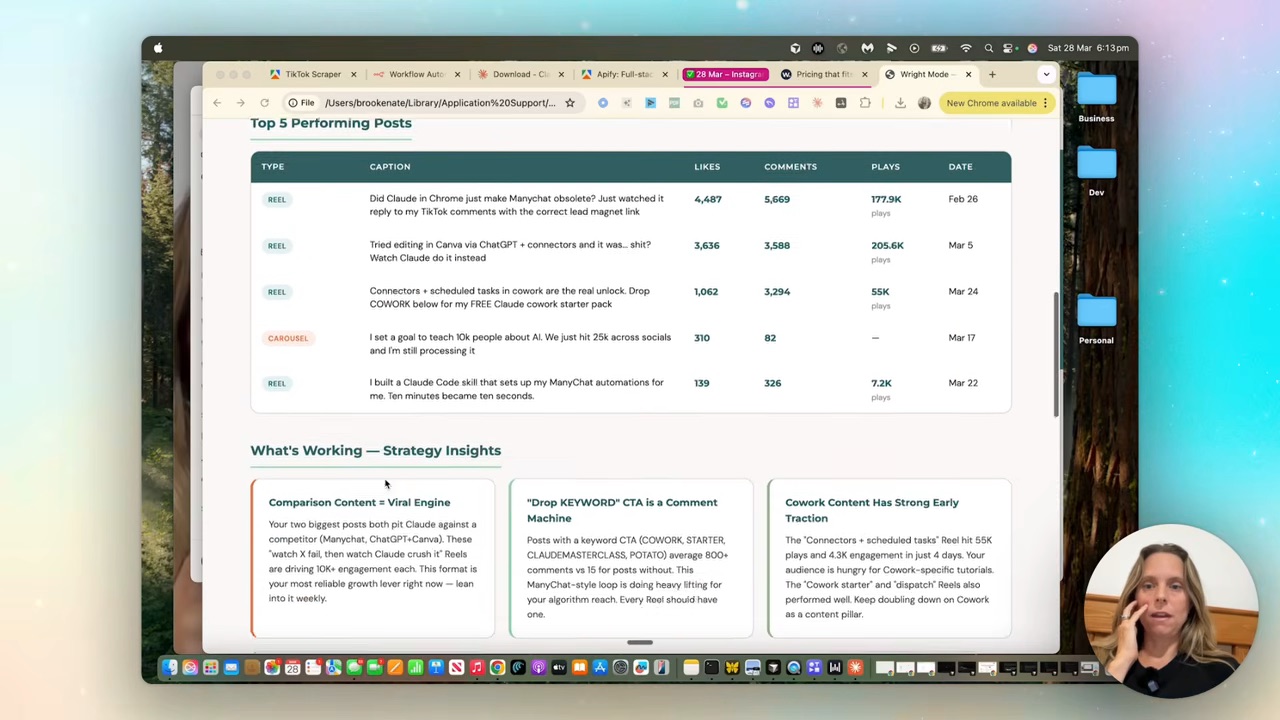Open the Podcasts app in dock

[x=538, y=668]
